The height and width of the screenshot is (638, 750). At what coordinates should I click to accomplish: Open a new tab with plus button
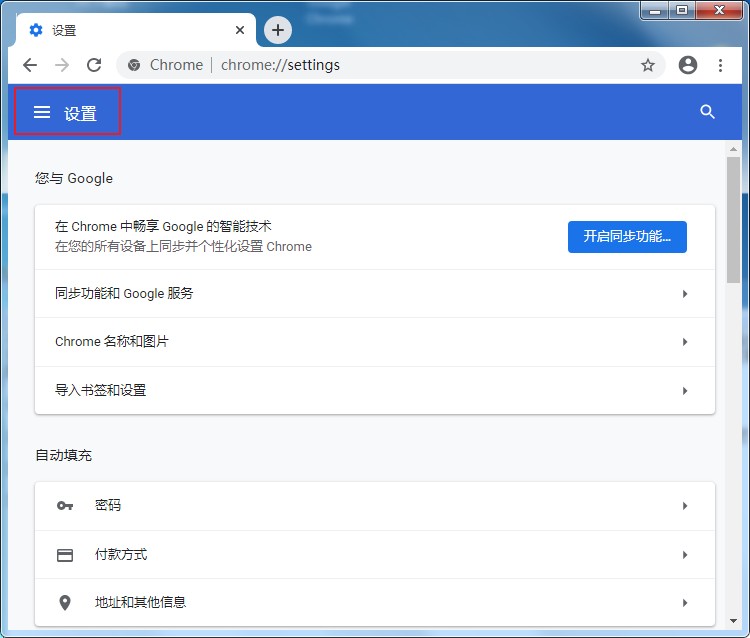(x=278, y=30)
